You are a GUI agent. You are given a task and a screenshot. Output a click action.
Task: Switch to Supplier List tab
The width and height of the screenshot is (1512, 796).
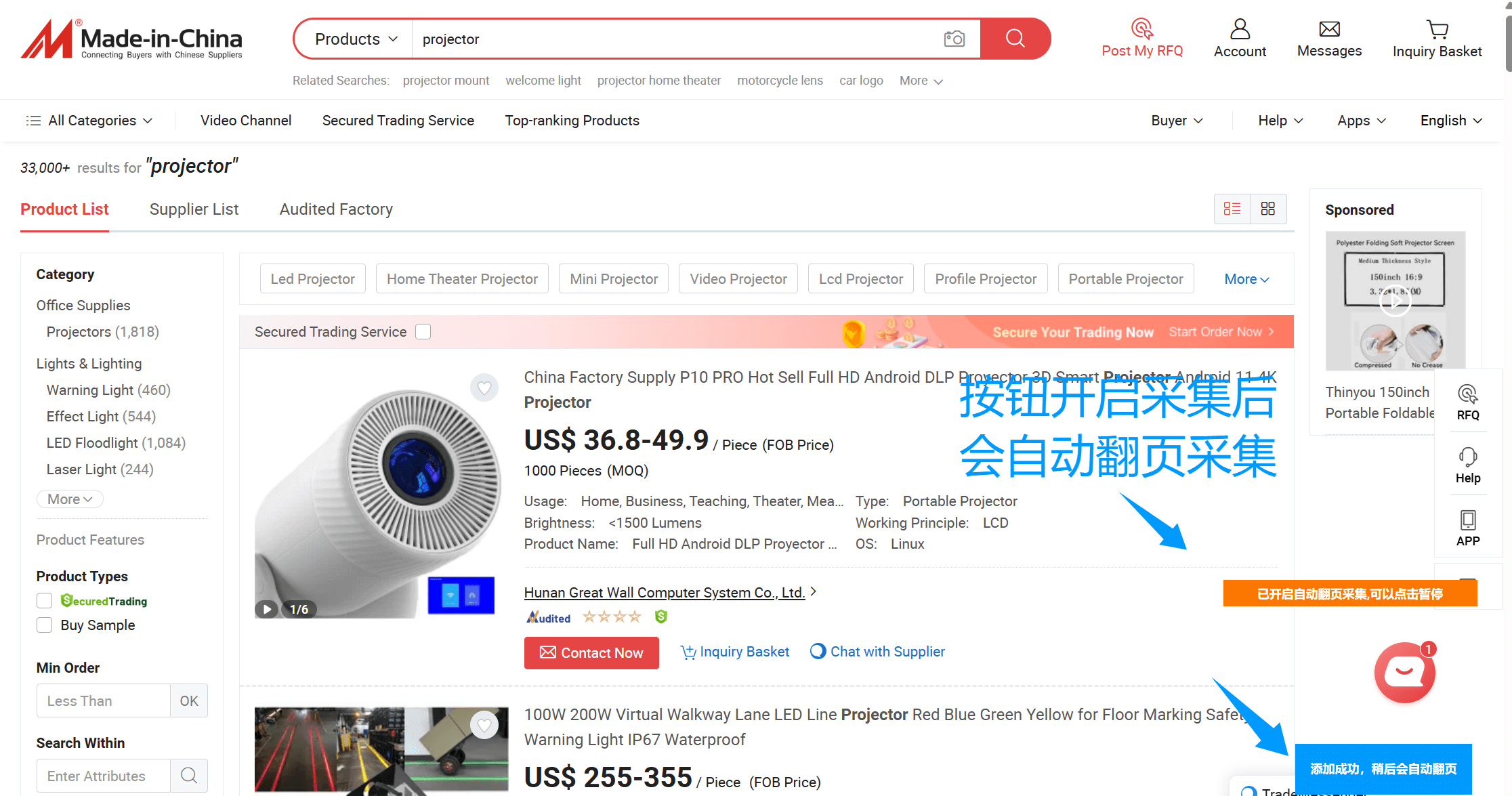point(194,209)
